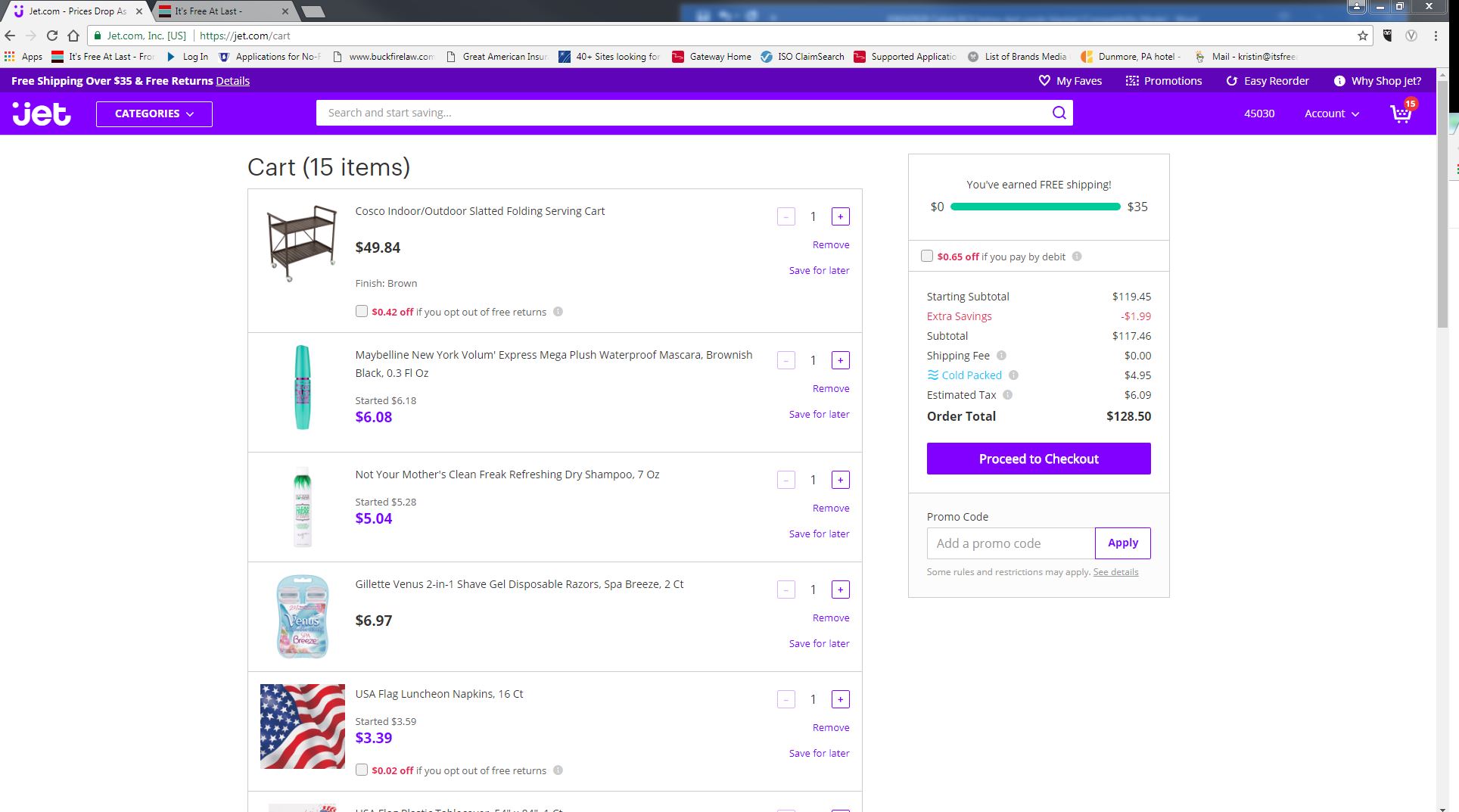Open My Faves heart link

(x=1070, y=81)
